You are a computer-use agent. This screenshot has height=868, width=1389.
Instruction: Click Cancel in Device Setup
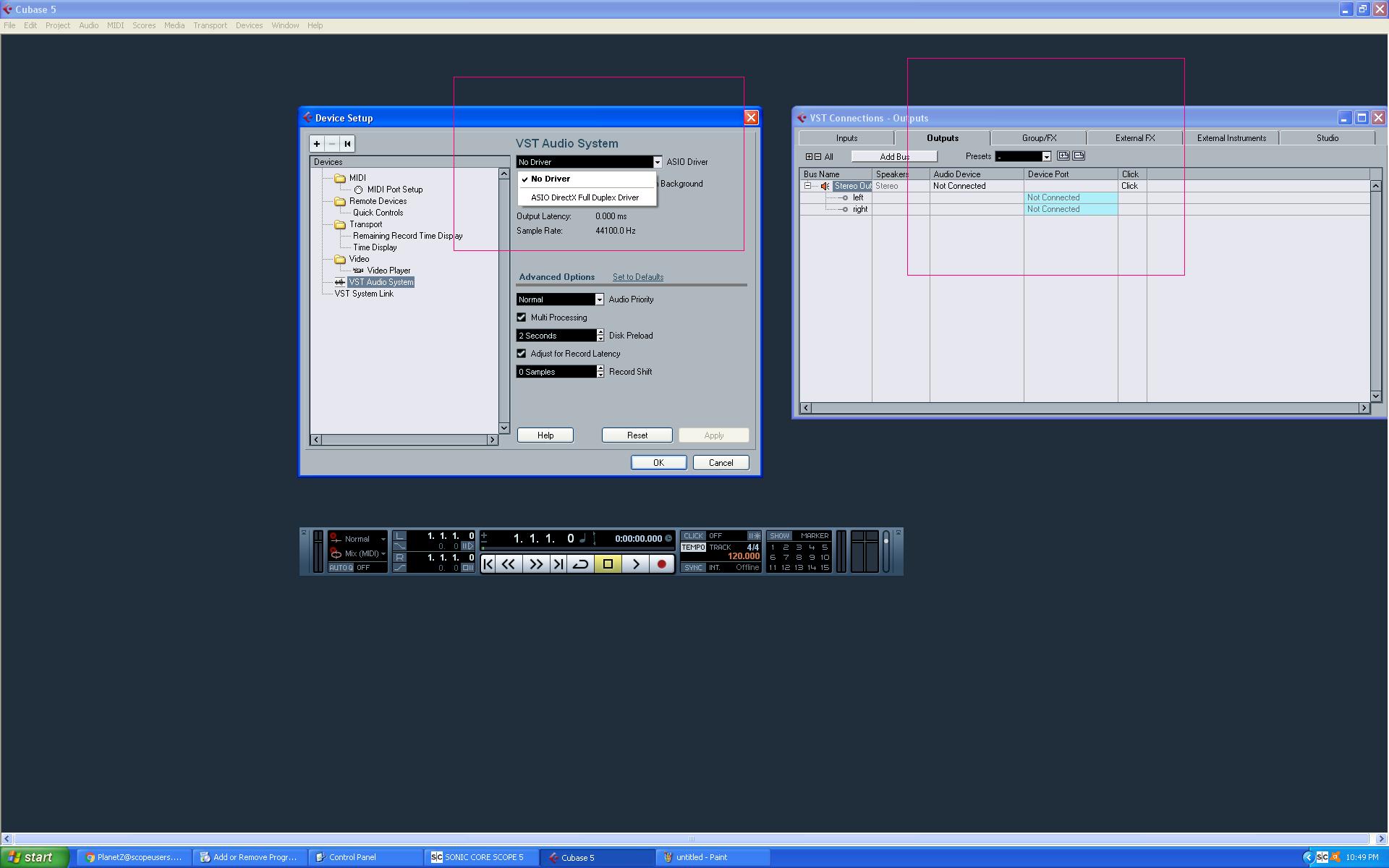(x=721, y=463)
